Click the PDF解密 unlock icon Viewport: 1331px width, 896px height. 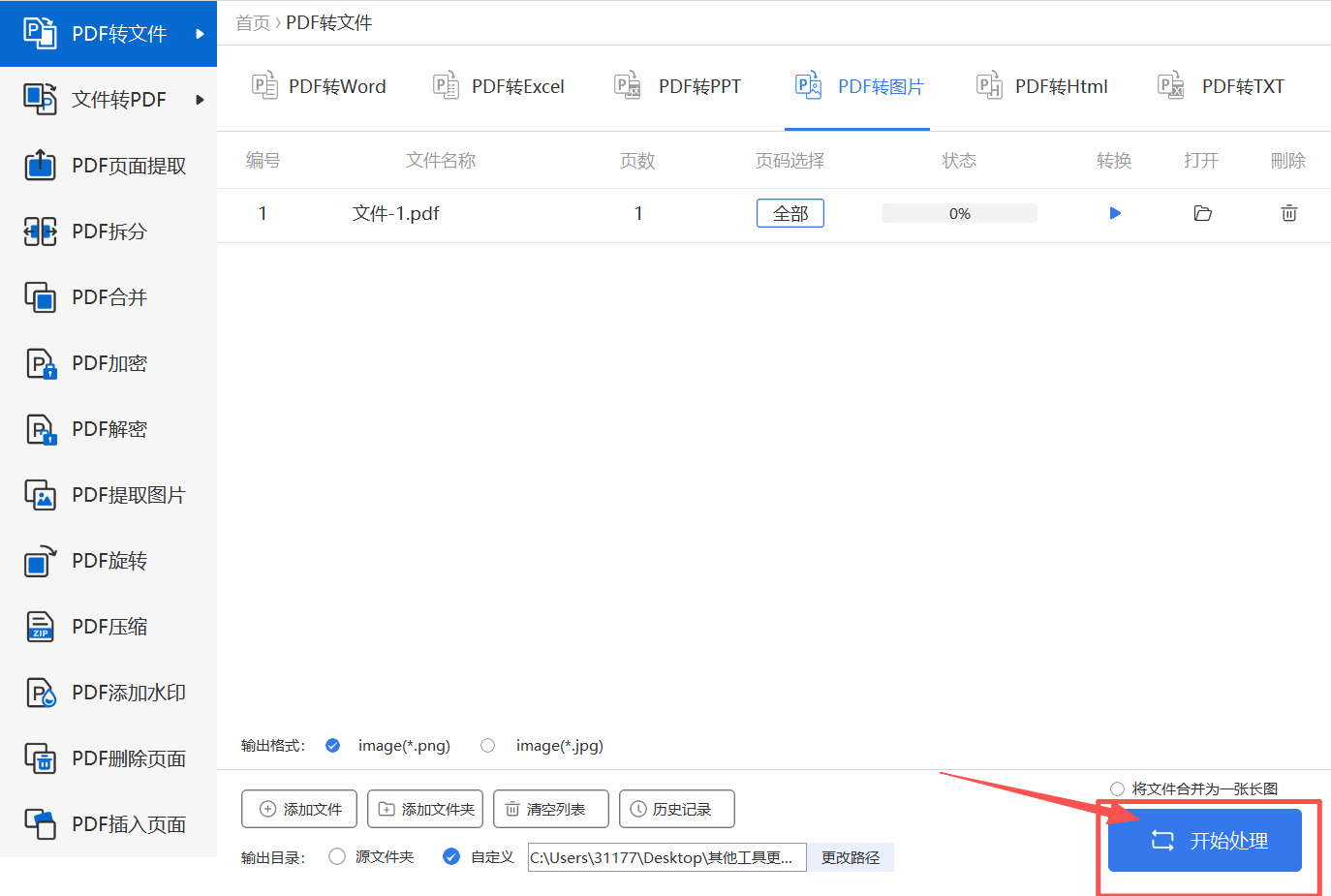40,429
